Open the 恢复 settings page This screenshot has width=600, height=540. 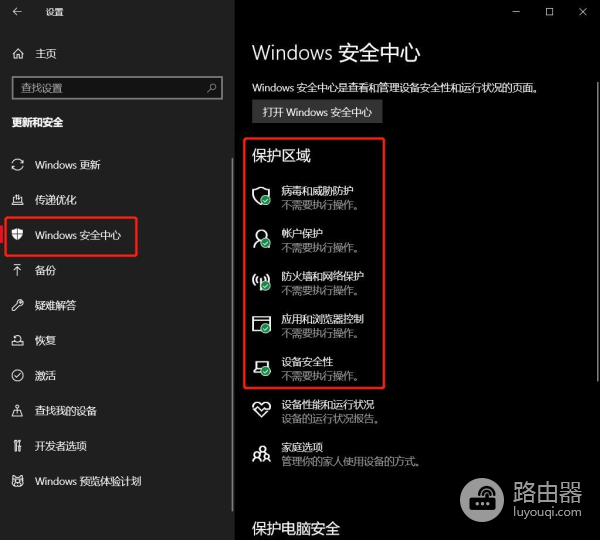coord(45,340)
